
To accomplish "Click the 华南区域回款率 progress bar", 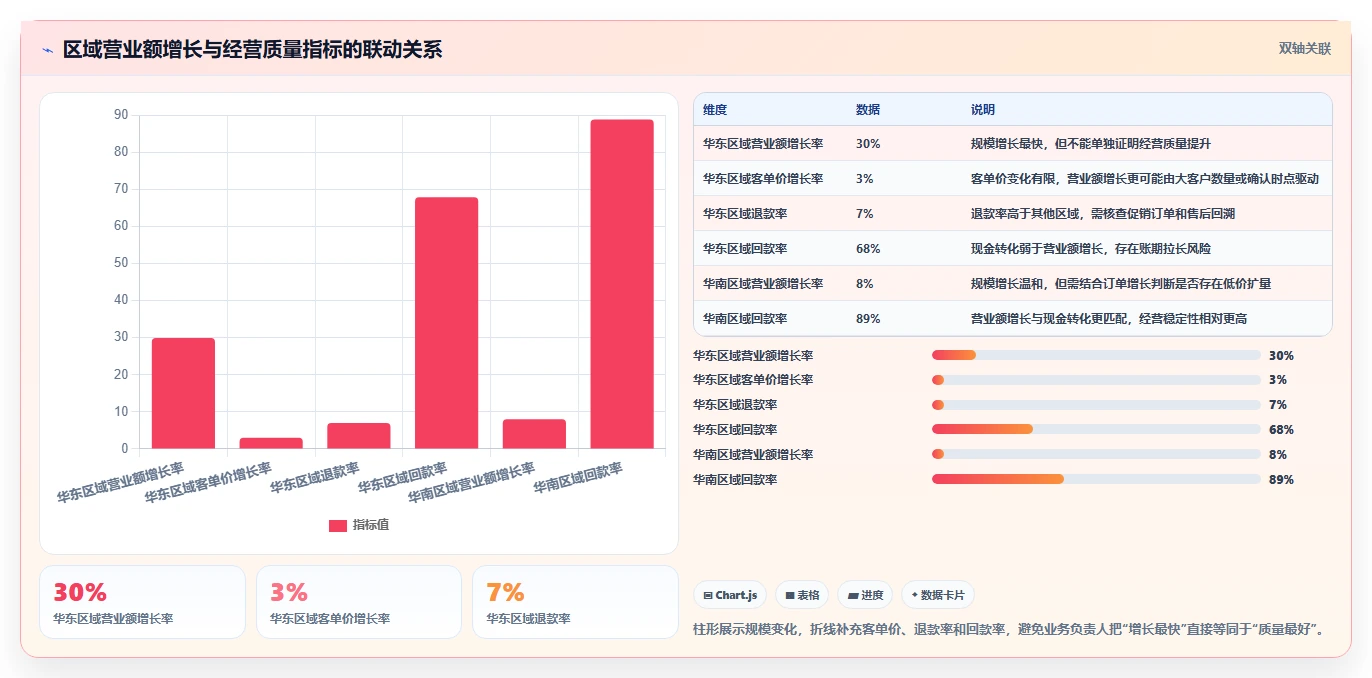I will pos(1096,479).
